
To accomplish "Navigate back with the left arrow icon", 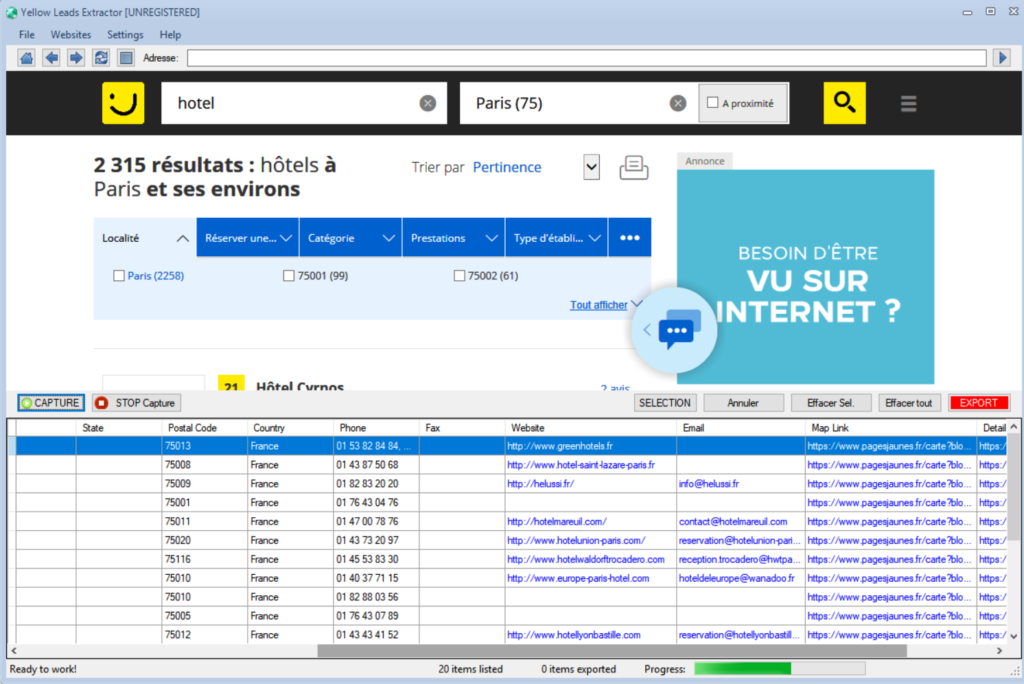I will tap(52, 58).
